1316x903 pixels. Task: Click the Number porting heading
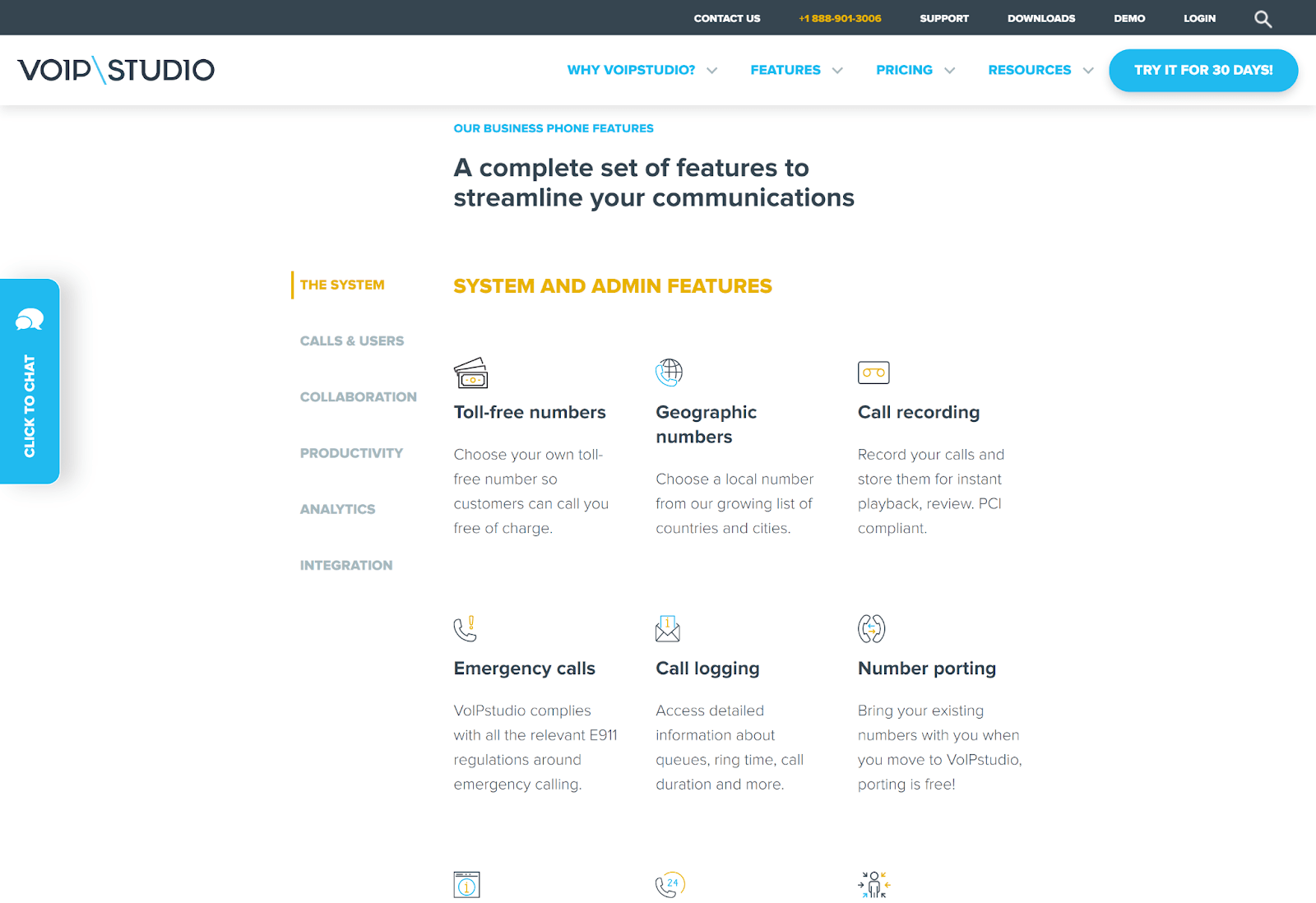927,669
